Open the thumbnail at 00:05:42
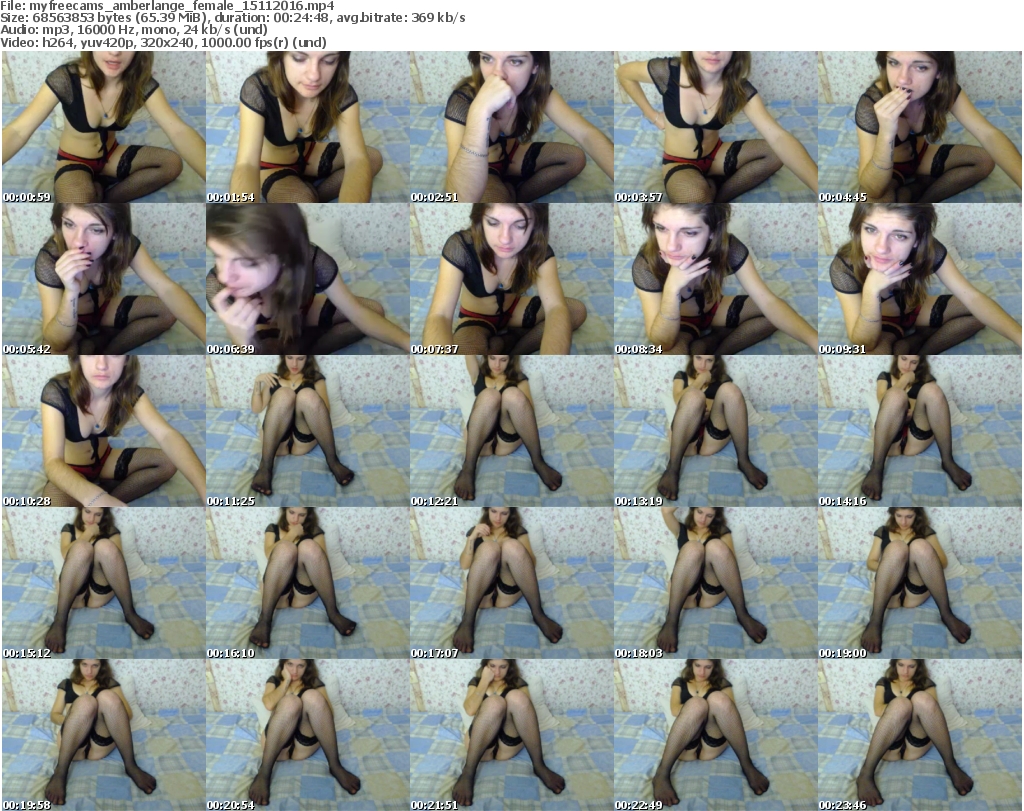Image resolution: width=1024 pixels, height=811 pixels. [x=104, y=279]
